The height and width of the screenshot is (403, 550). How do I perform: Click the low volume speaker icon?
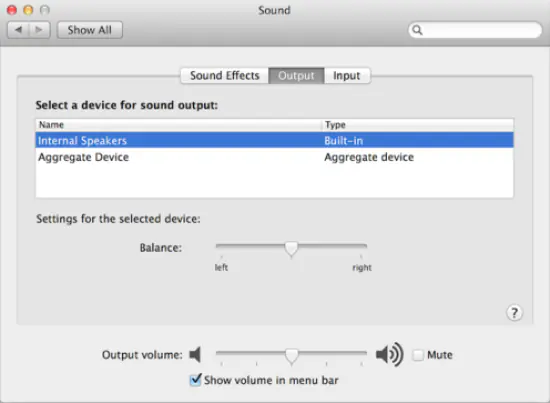pyautogui.click(x=195, y=355)
